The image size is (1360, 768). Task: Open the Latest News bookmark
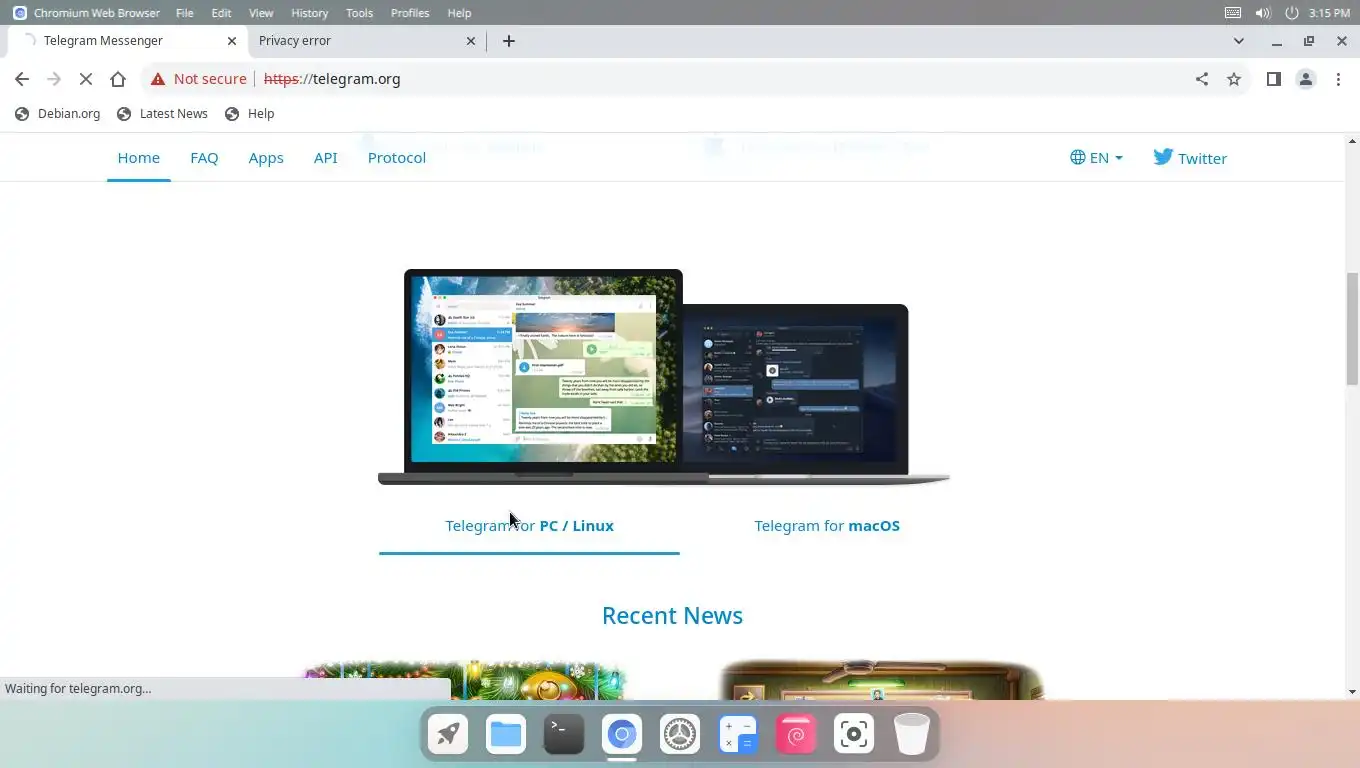[162, 114]
